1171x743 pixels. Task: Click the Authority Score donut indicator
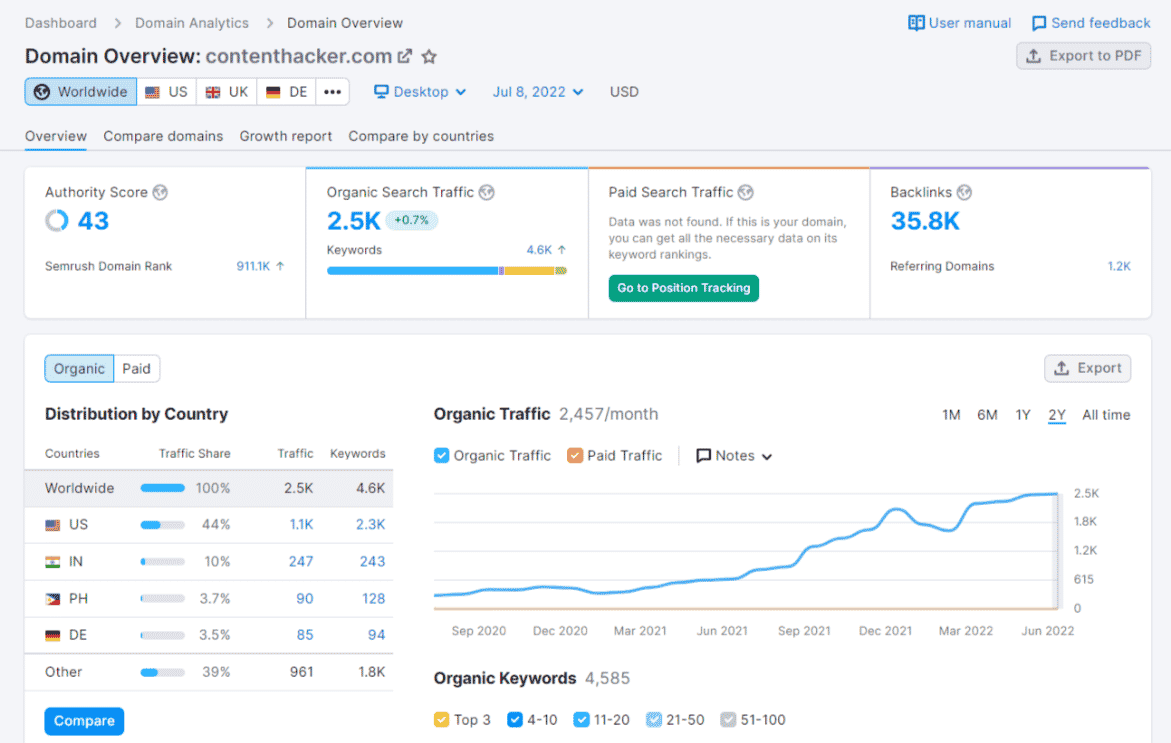(57, 221)
